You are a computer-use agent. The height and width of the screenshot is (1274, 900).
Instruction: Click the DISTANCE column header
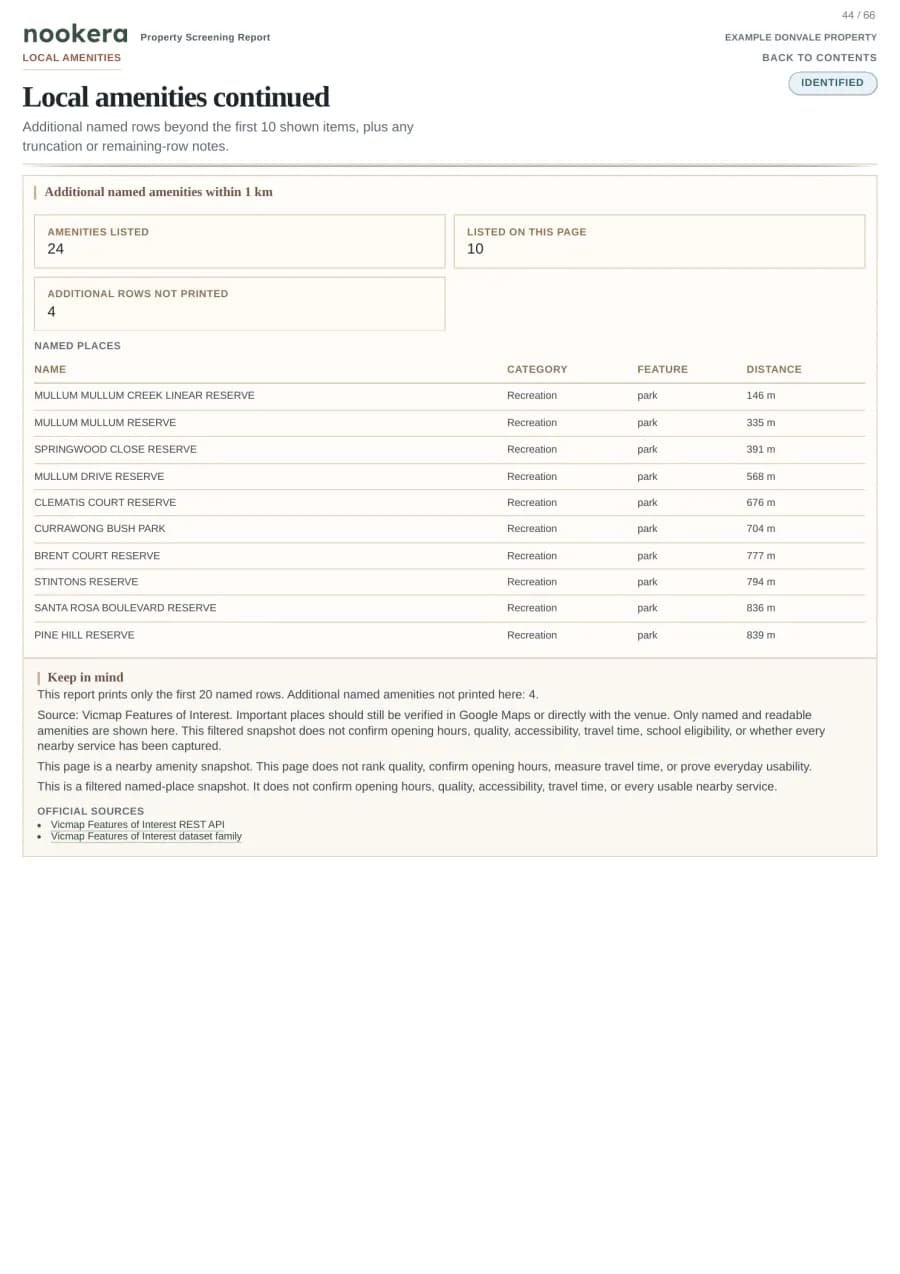(774, 370)
